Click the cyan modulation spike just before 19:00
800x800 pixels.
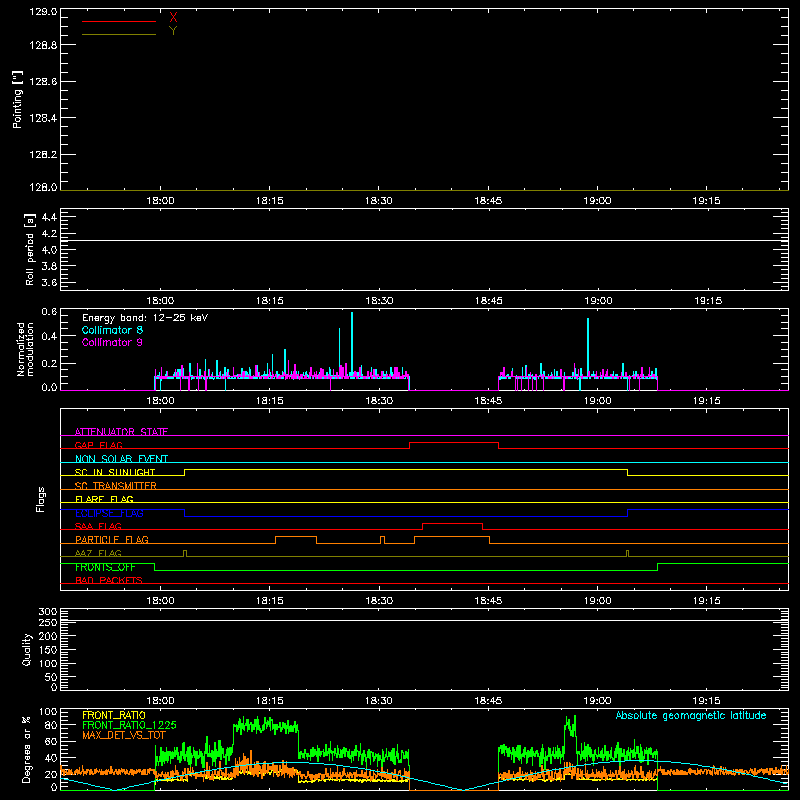[588, 347]
